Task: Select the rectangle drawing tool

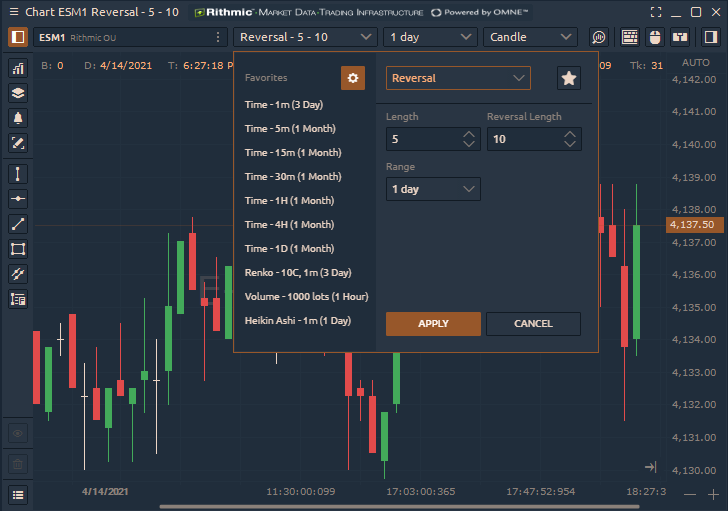Action: click(x=18, y=249)
